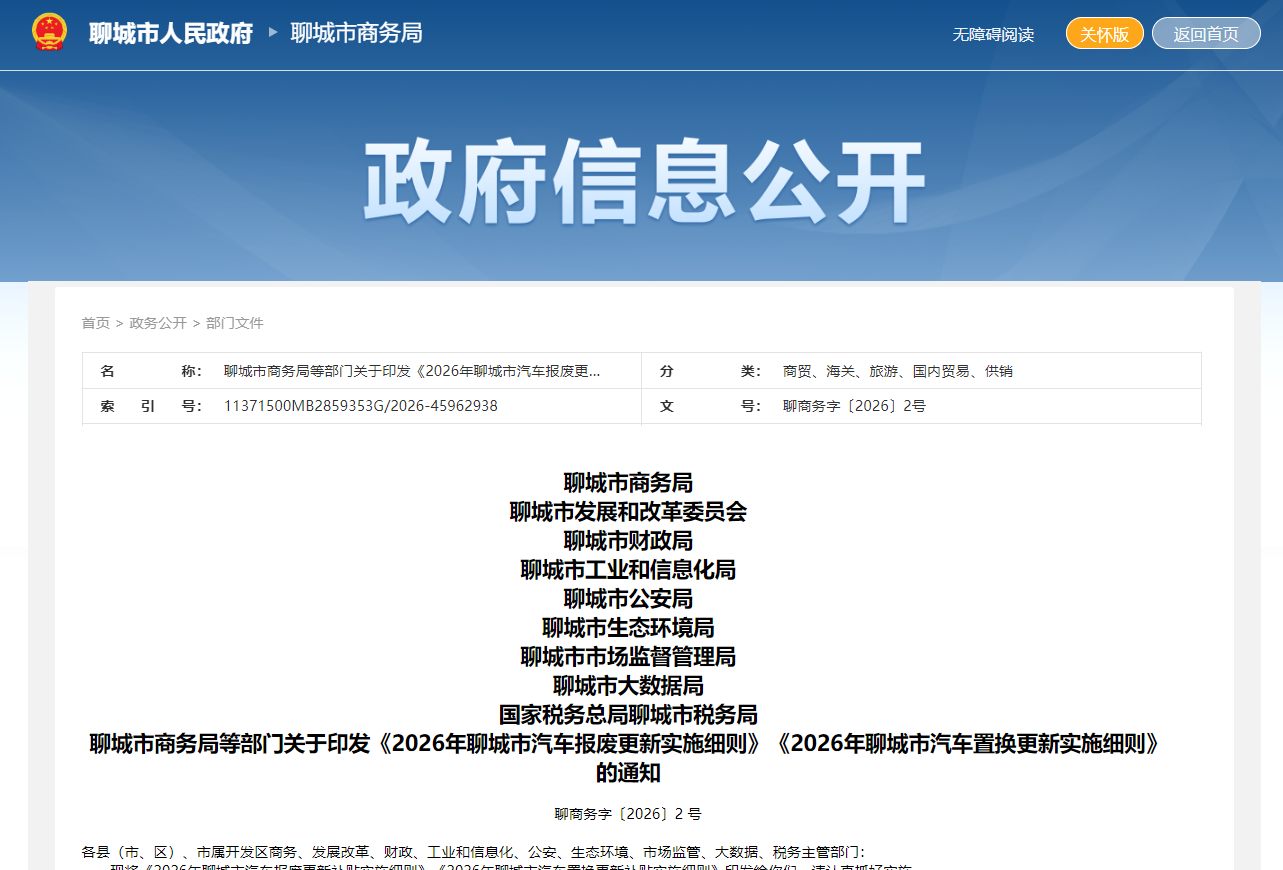Click the arrow separator icon in header
Viewport: 1283px width, 870px height.
coord(273,32)
